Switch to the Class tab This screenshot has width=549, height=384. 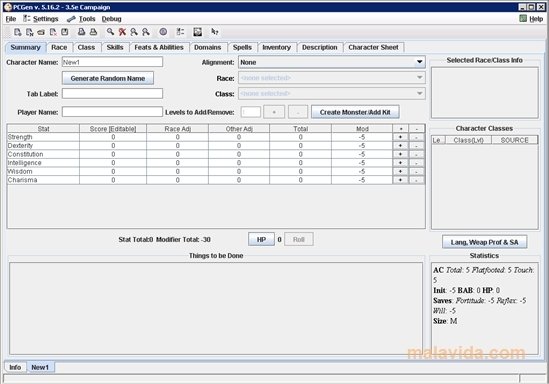86,47
